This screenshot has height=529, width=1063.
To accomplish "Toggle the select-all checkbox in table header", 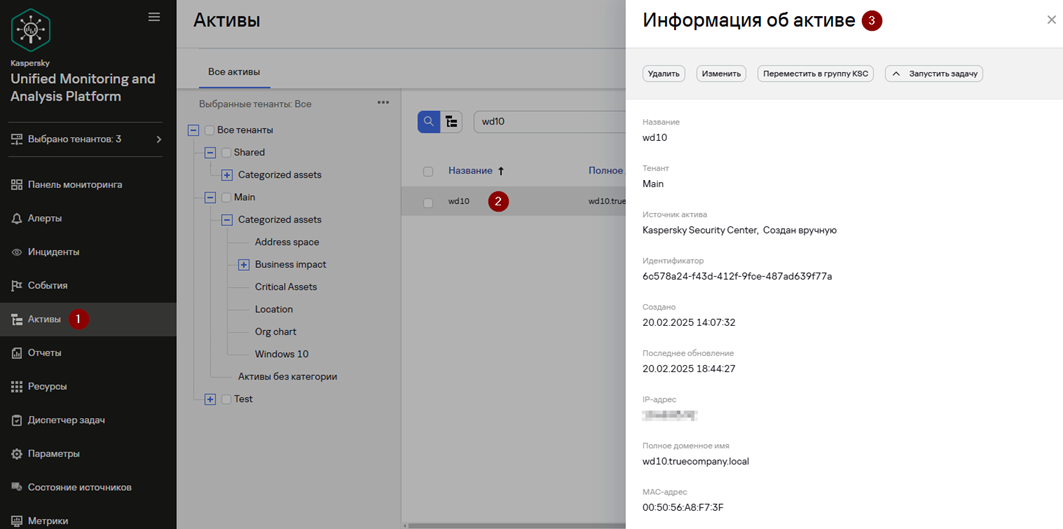I will click(x=428, y=172).
